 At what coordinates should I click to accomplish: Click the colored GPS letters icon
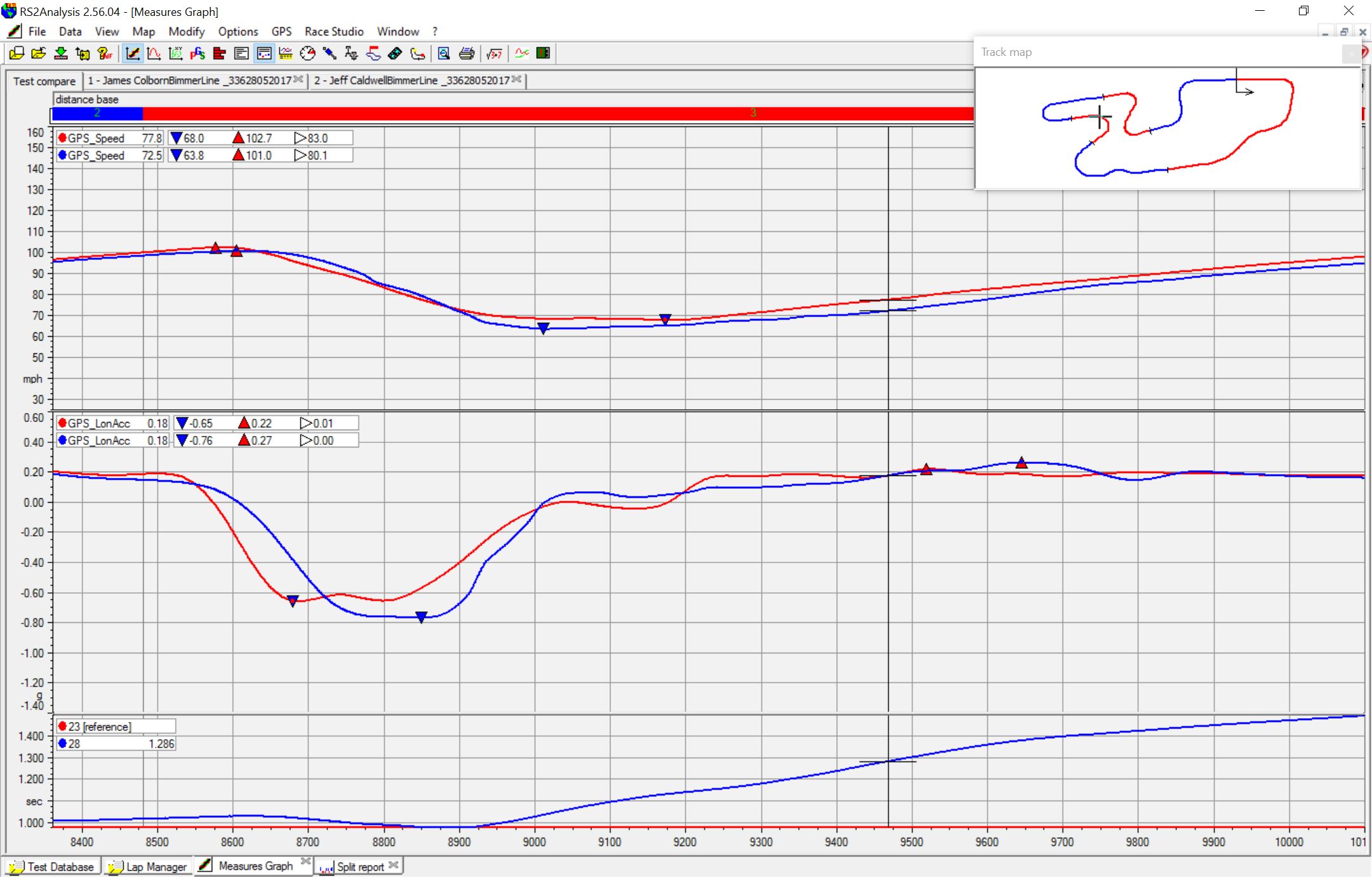click(x=198, y=53)
